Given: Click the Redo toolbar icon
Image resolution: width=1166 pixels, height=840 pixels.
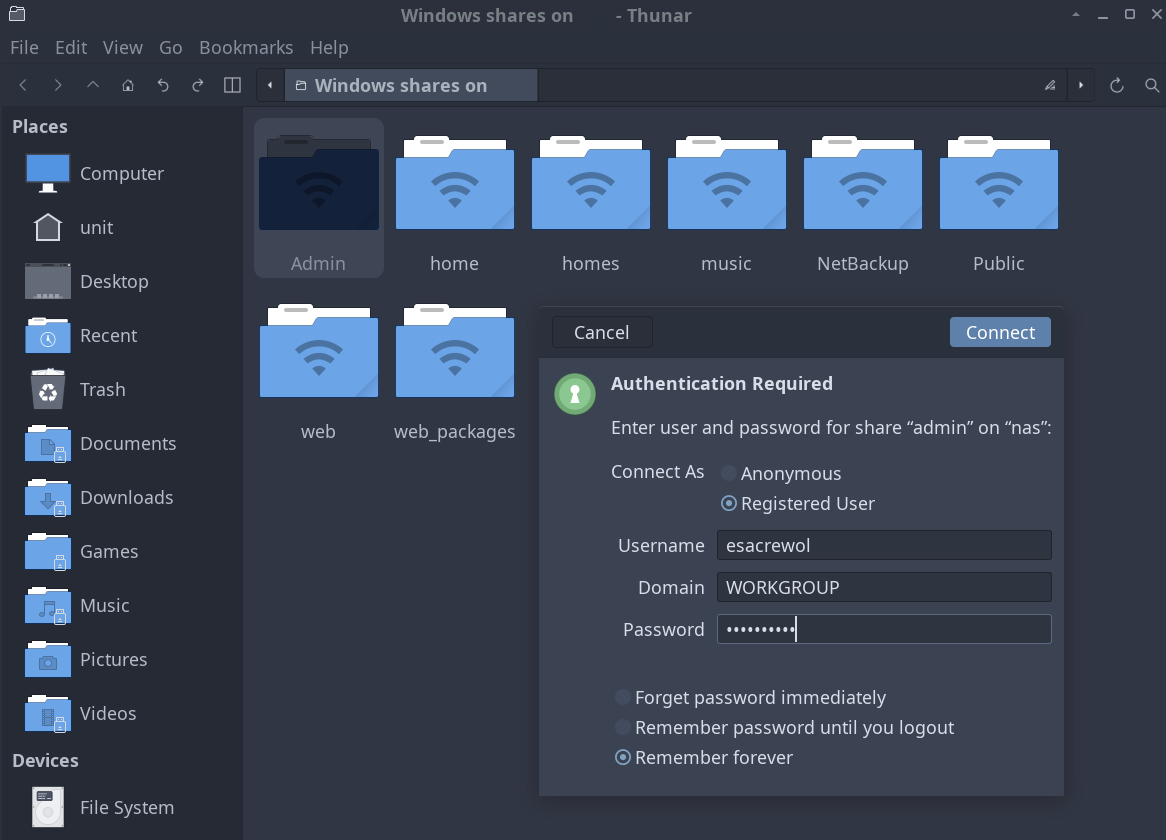Looking at the screenshot, I should [x=198, y=85].
